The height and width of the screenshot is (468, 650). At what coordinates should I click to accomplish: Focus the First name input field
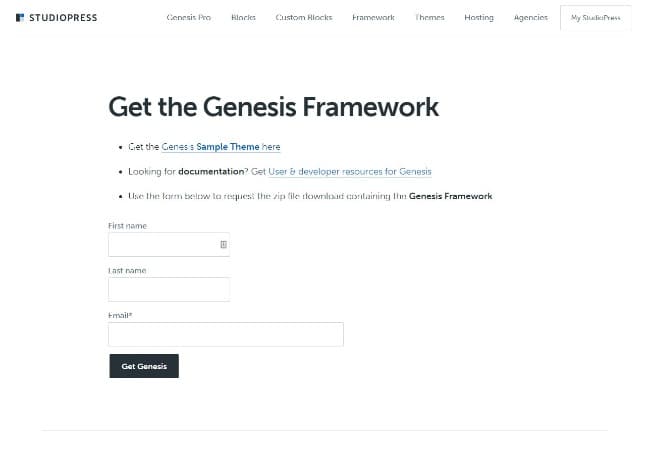(x=169, y=244)
